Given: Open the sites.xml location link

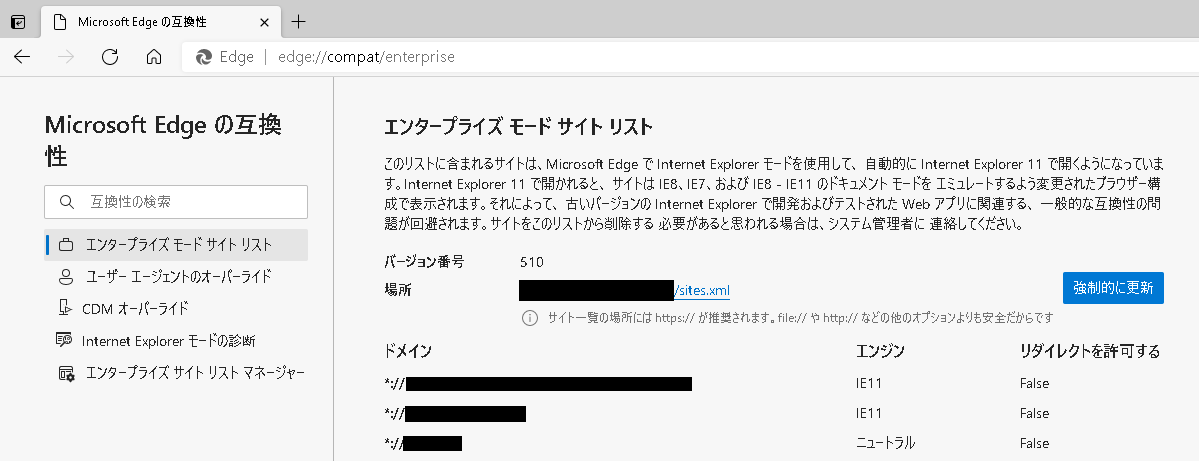Looking at the screenshot, I should [703, 291].
